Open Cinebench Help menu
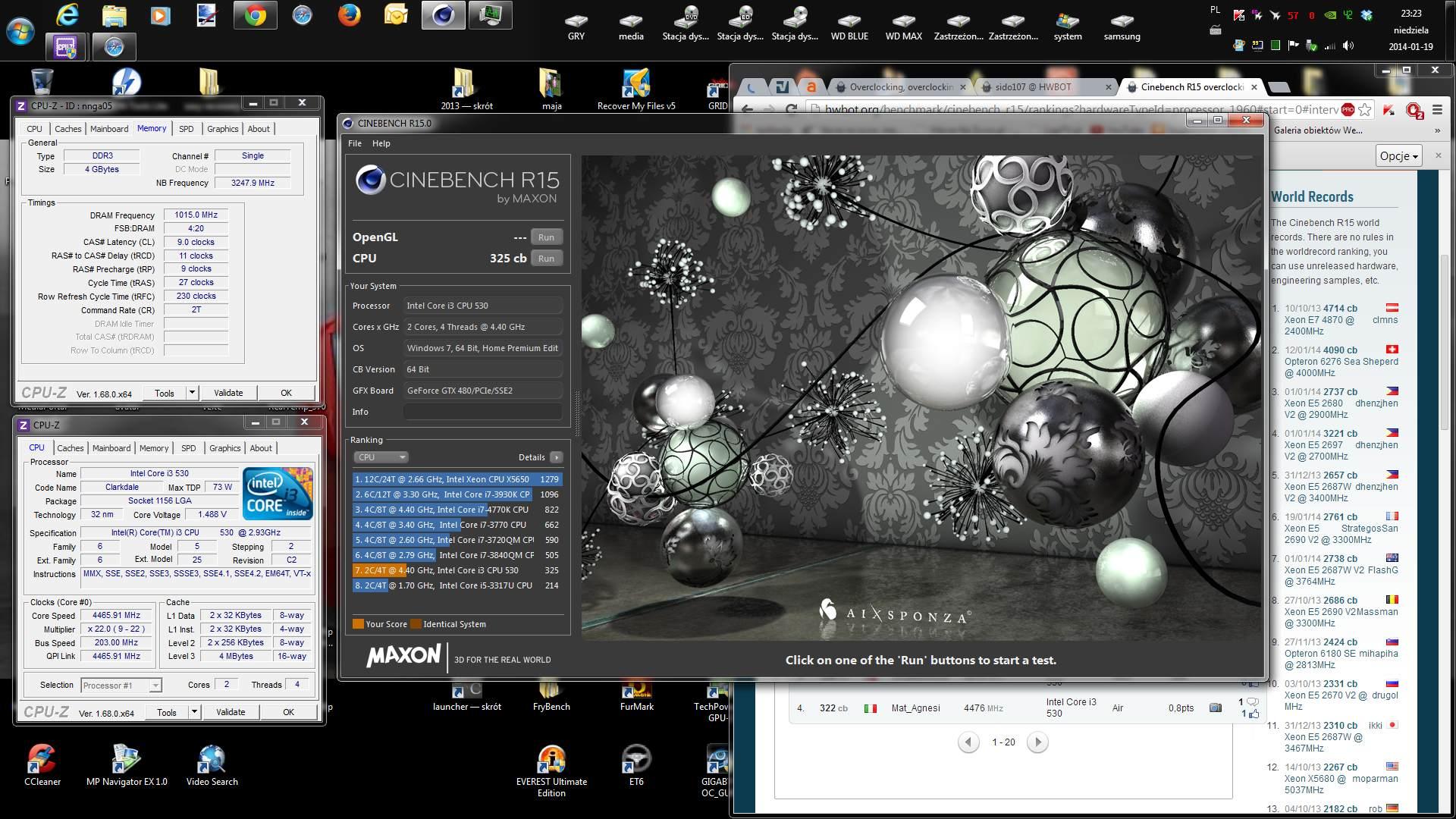The height and width of the screenshot is (819, 1456). pos(381,143)
